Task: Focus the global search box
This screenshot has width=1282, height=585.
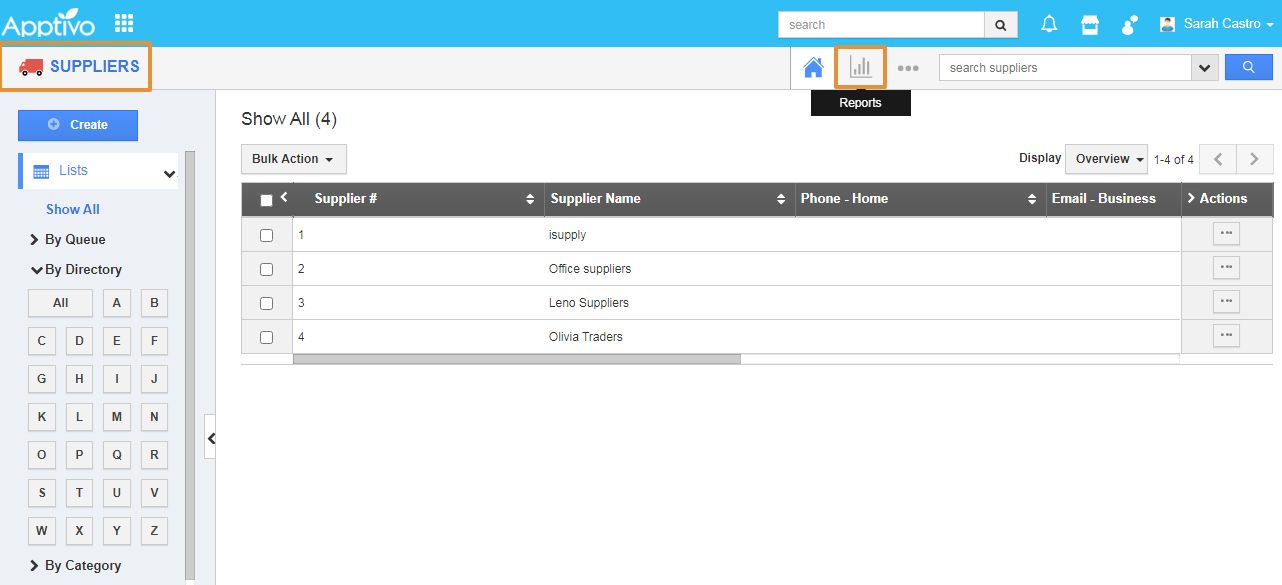Action: click(881, 25)
